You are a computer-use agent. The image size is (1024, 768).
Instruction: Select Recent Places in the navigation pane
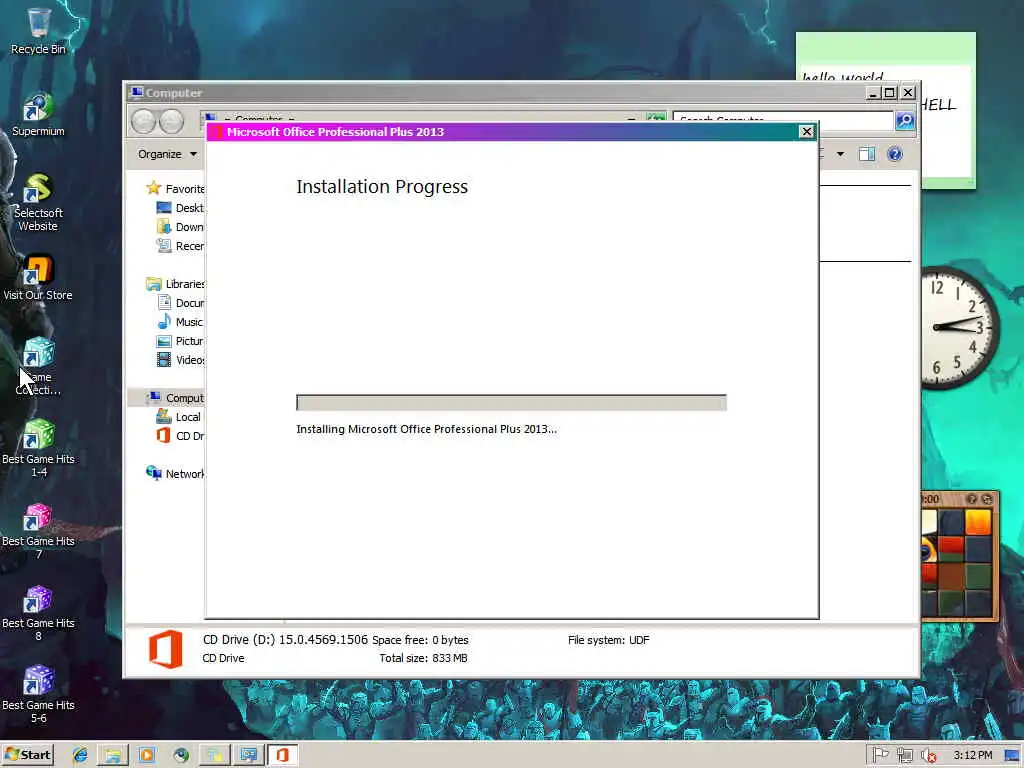tap(180, 246)
